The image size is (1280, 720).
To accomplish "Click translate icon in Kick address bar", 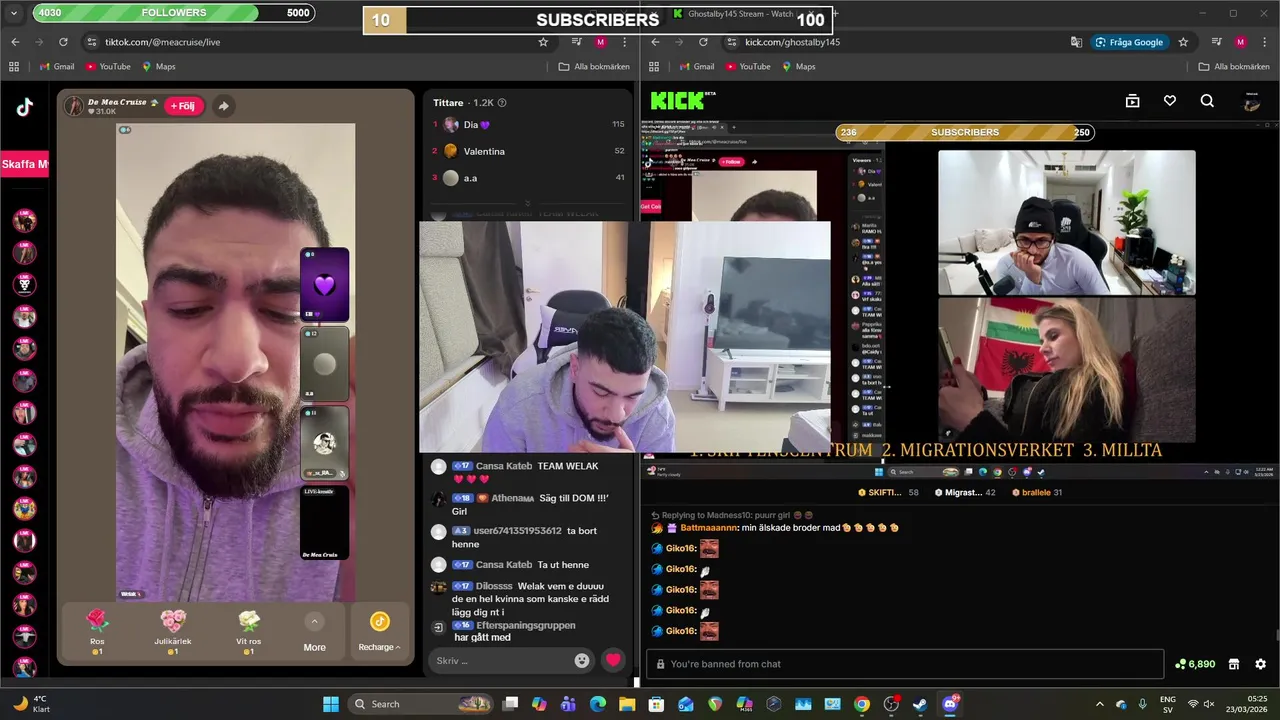I will [x=1076, y=42].
